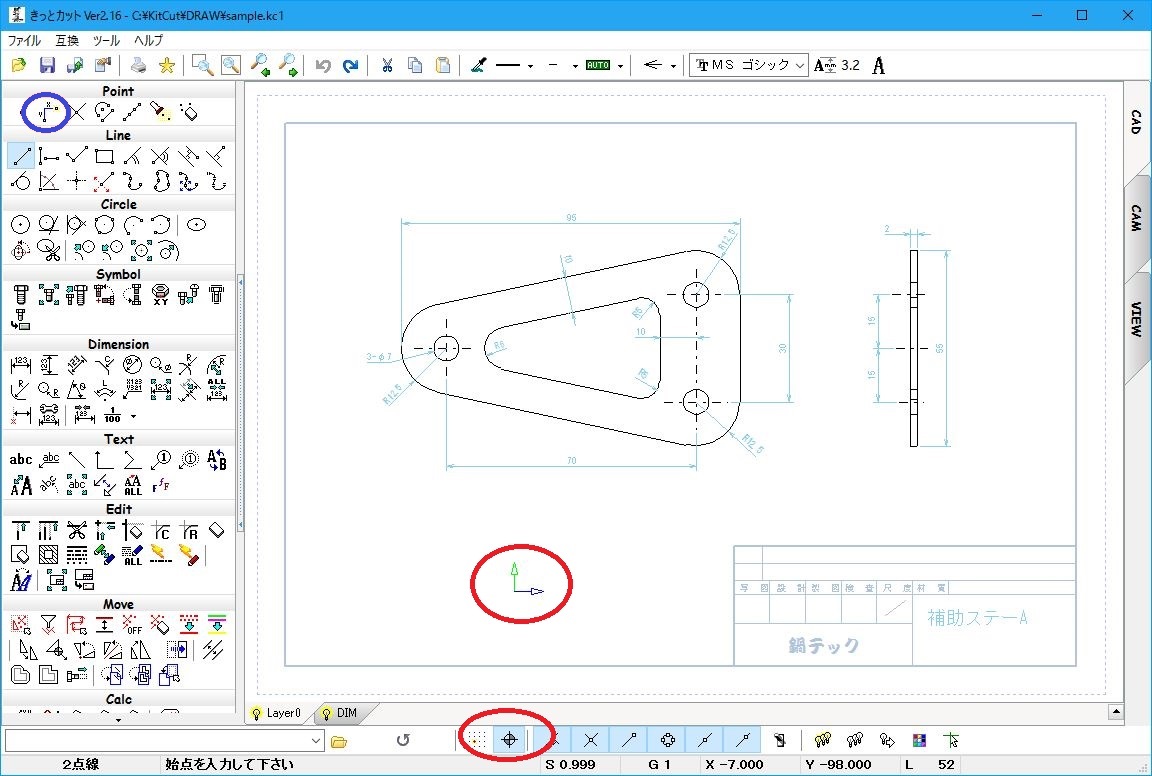The image size is (1152, 776).
Task: Select the vertical dimension tool
Action: pyautogui.click(x=48, y=364)
